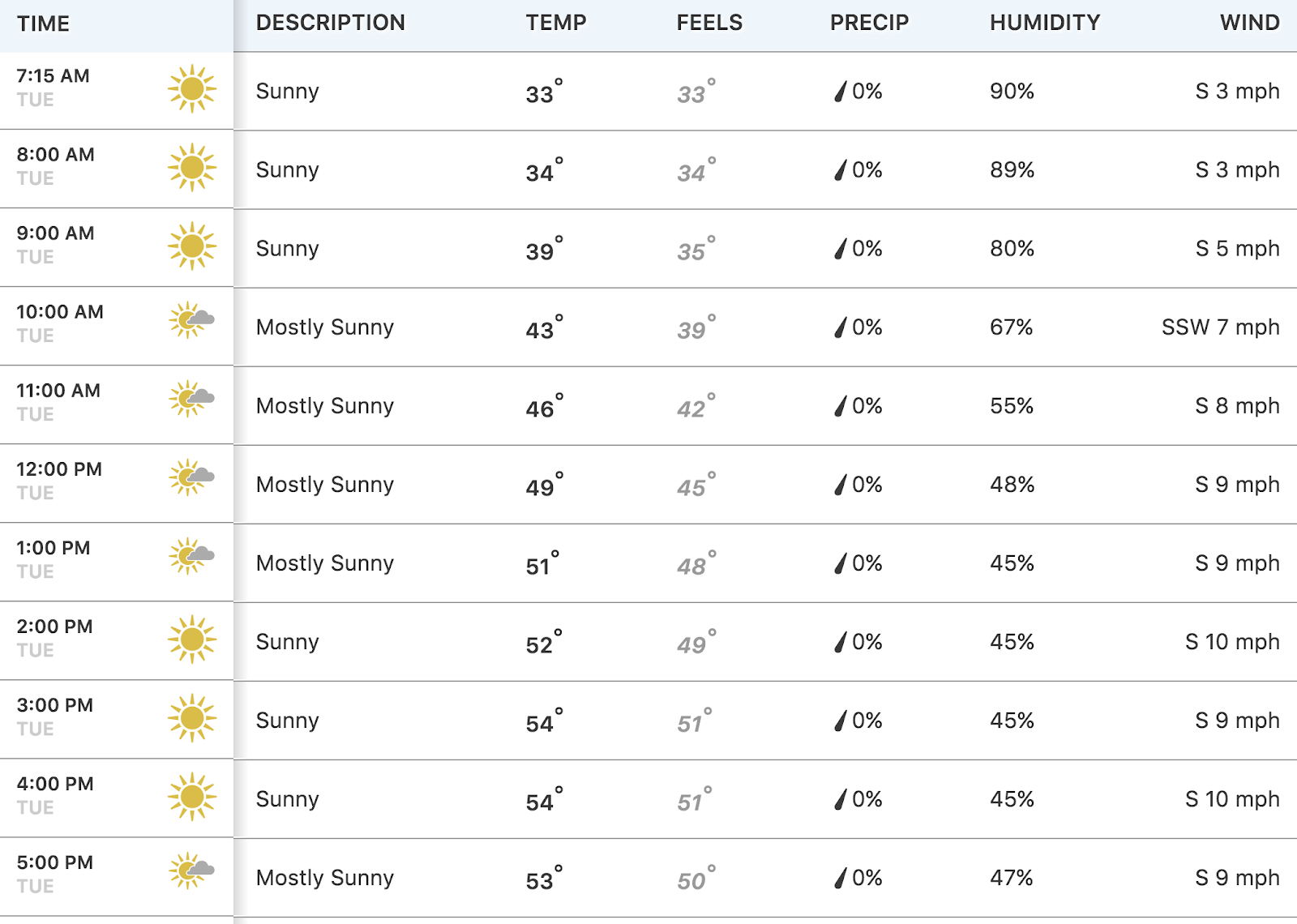Select the WIND column header
1297x924 pixels.
click(x=1250, y=23)
